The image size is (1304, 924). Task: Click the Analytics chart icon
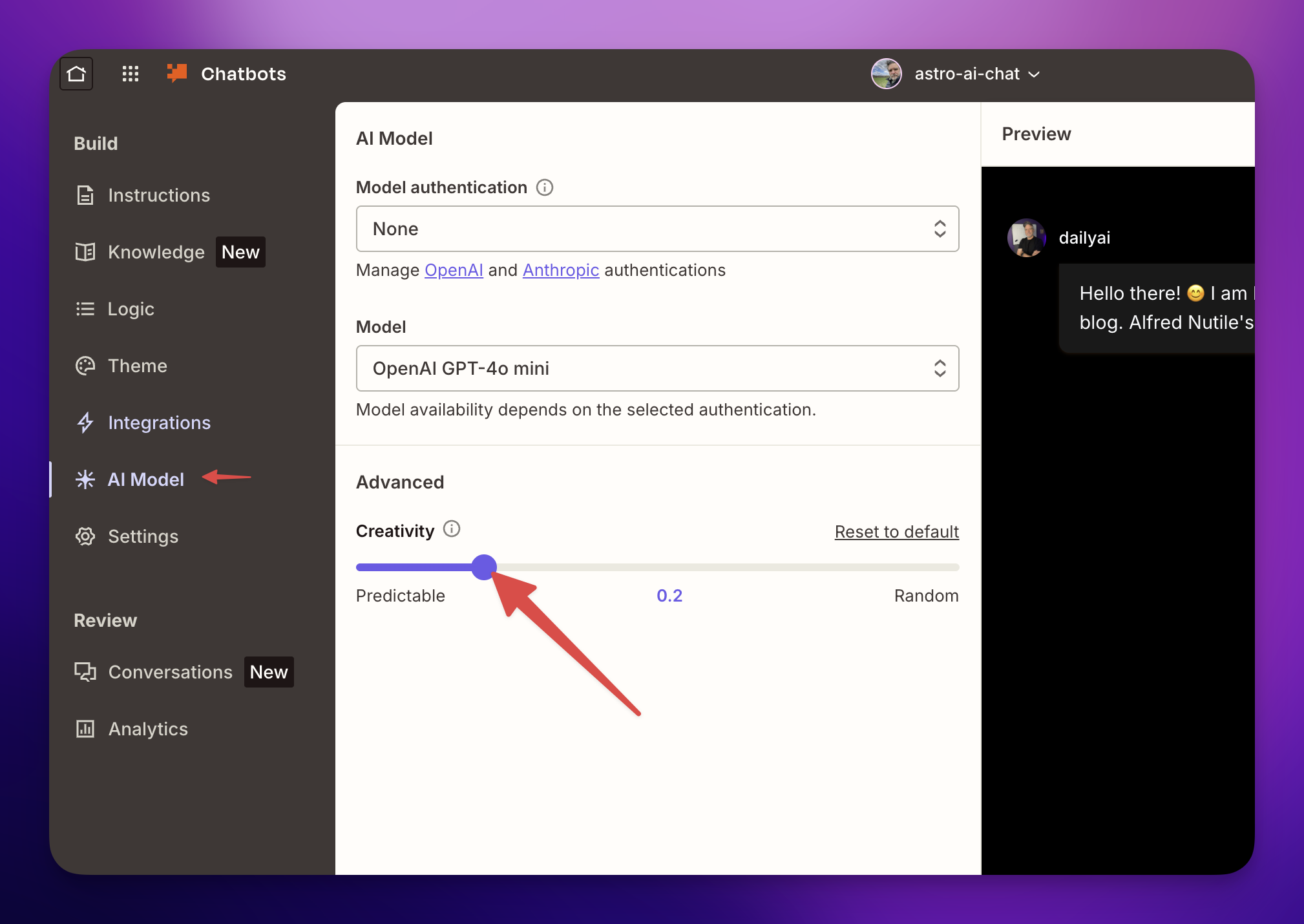pos(85,729)
